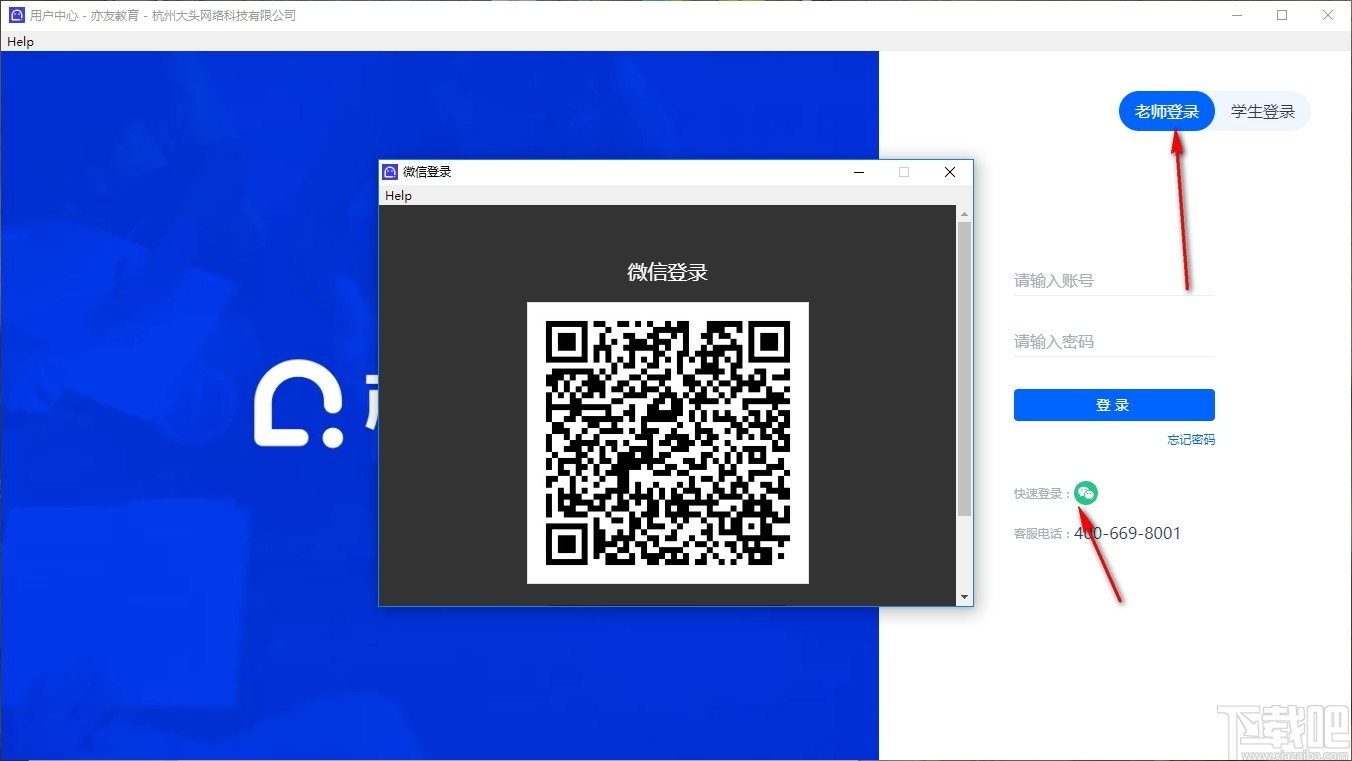Image resolution: width=1352 pixels, height=761 pixels.
Task: Open Help menu in main window
Action: point(20,41)
